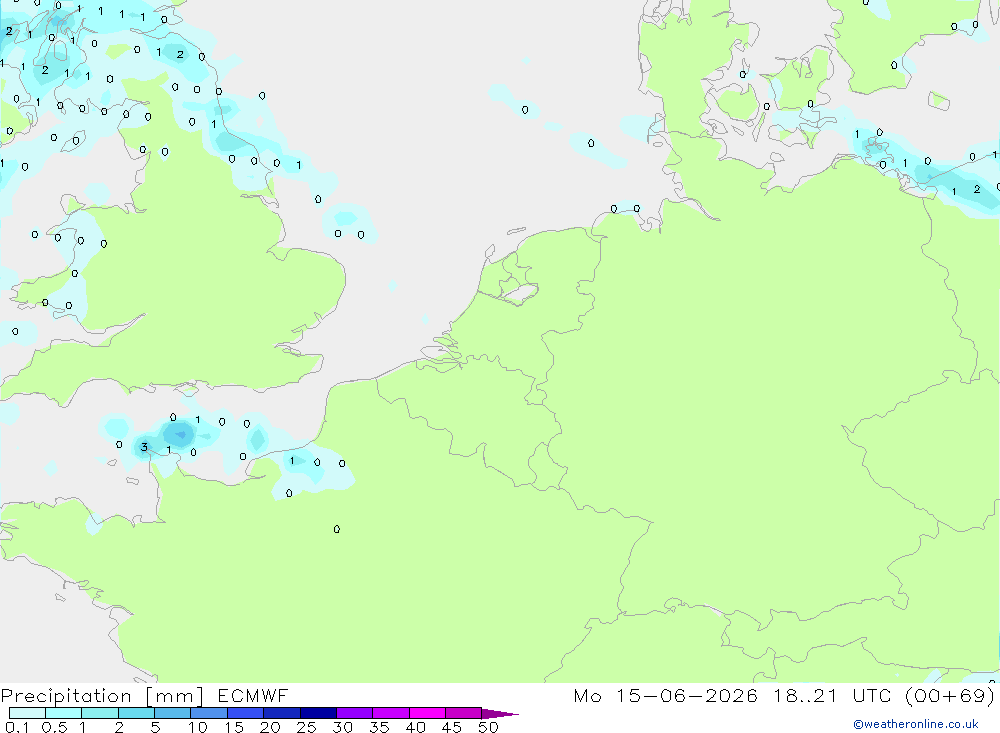Click the 'ECMWF' model label
Image resolution: width=1000 pixels, height=733 pixels.
click(253, 696)
